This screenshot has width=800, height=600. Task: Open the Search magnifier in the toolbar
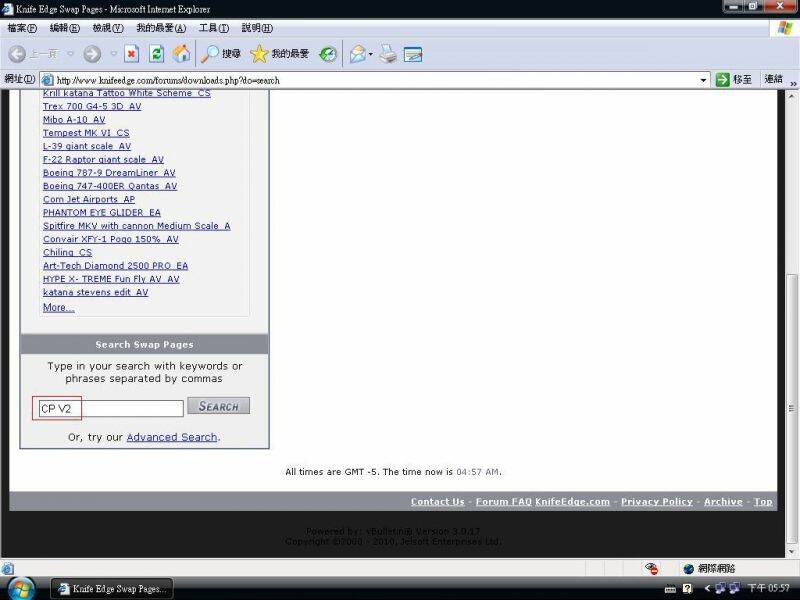(x=209, y=54)
